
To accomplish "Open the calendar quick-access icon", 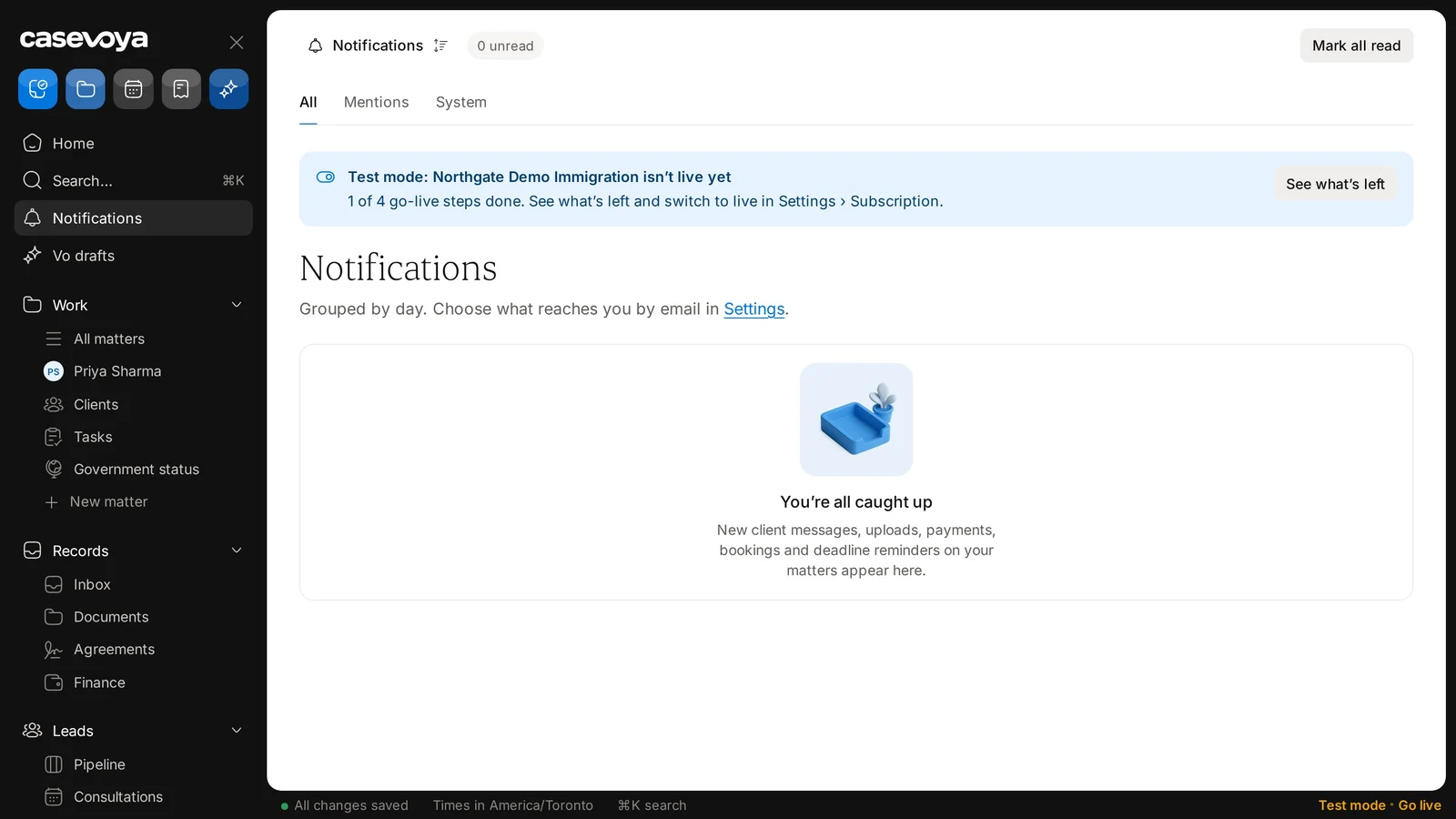I will pos(134,89).
